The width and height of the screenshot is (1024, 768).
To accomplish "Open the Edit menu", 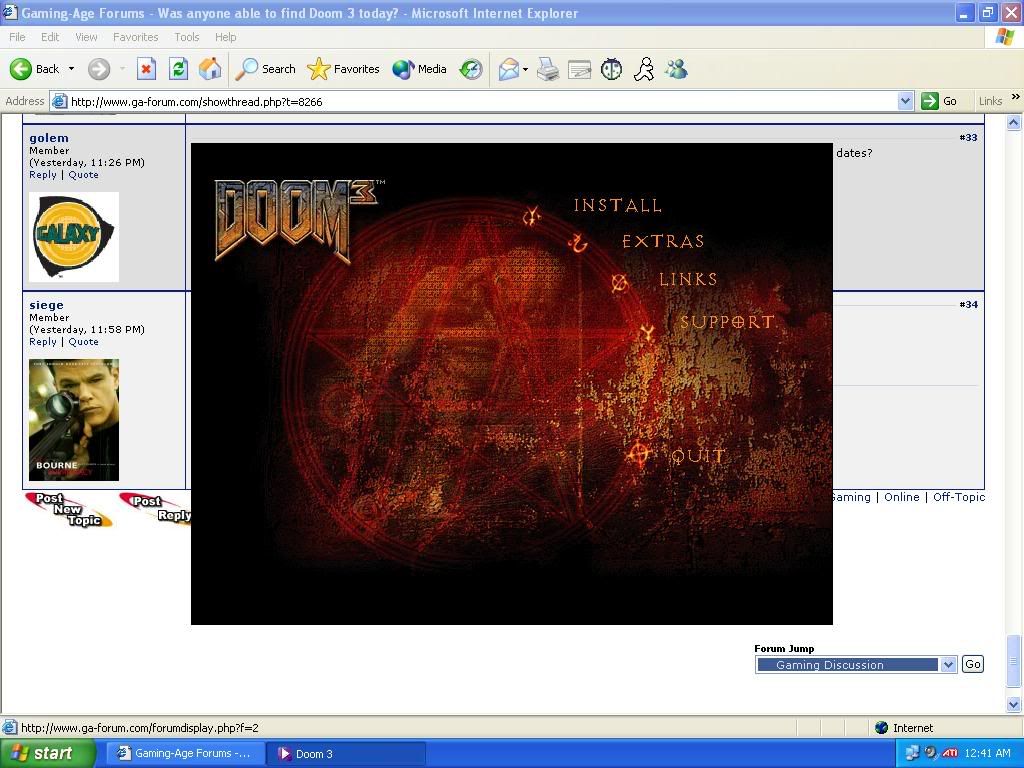I will (50, 37).
